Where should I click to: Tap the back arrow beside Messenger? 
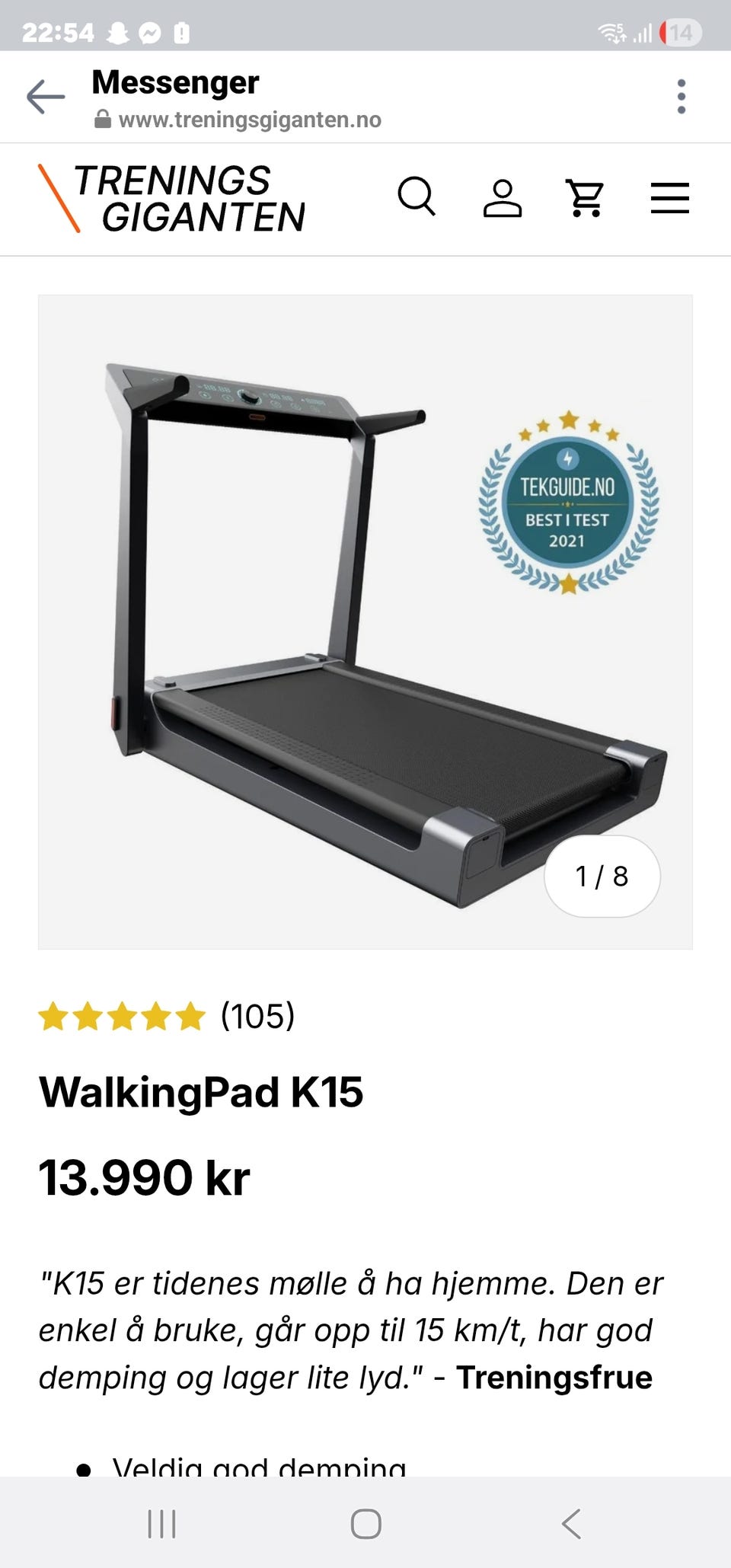46,97
